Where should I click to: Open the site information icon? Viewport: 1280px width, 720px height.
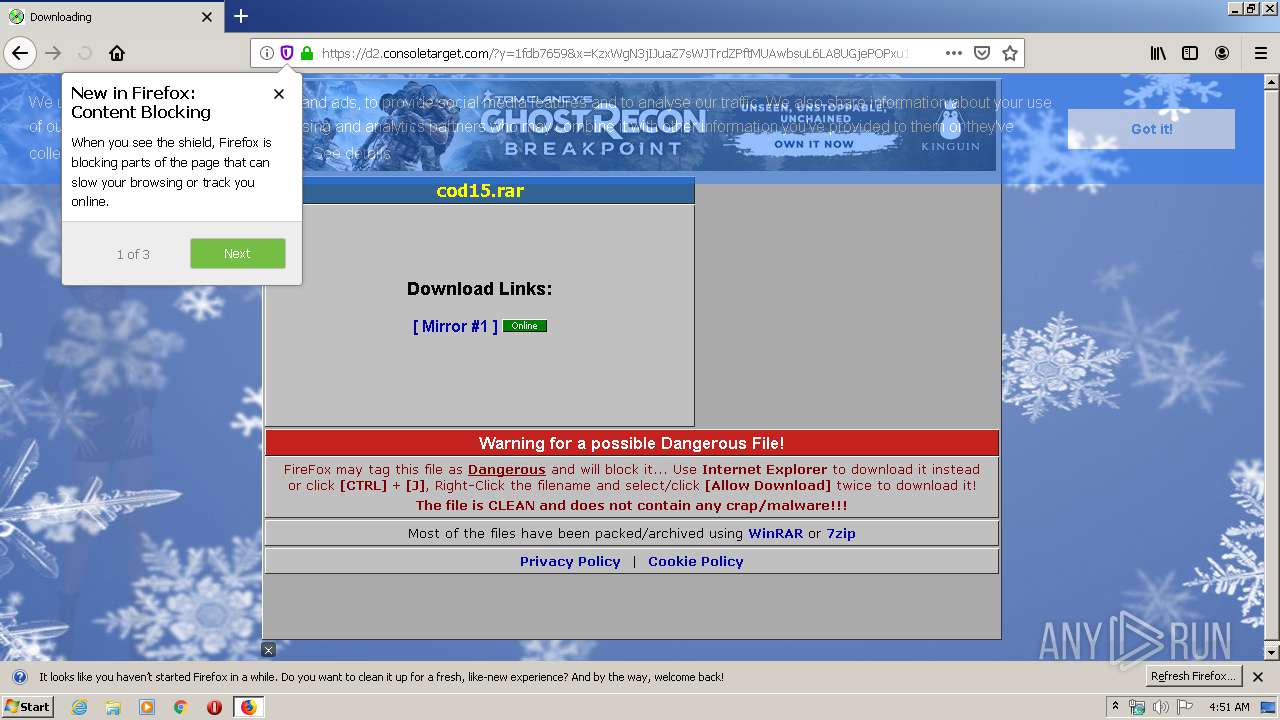tap(266, 53)
